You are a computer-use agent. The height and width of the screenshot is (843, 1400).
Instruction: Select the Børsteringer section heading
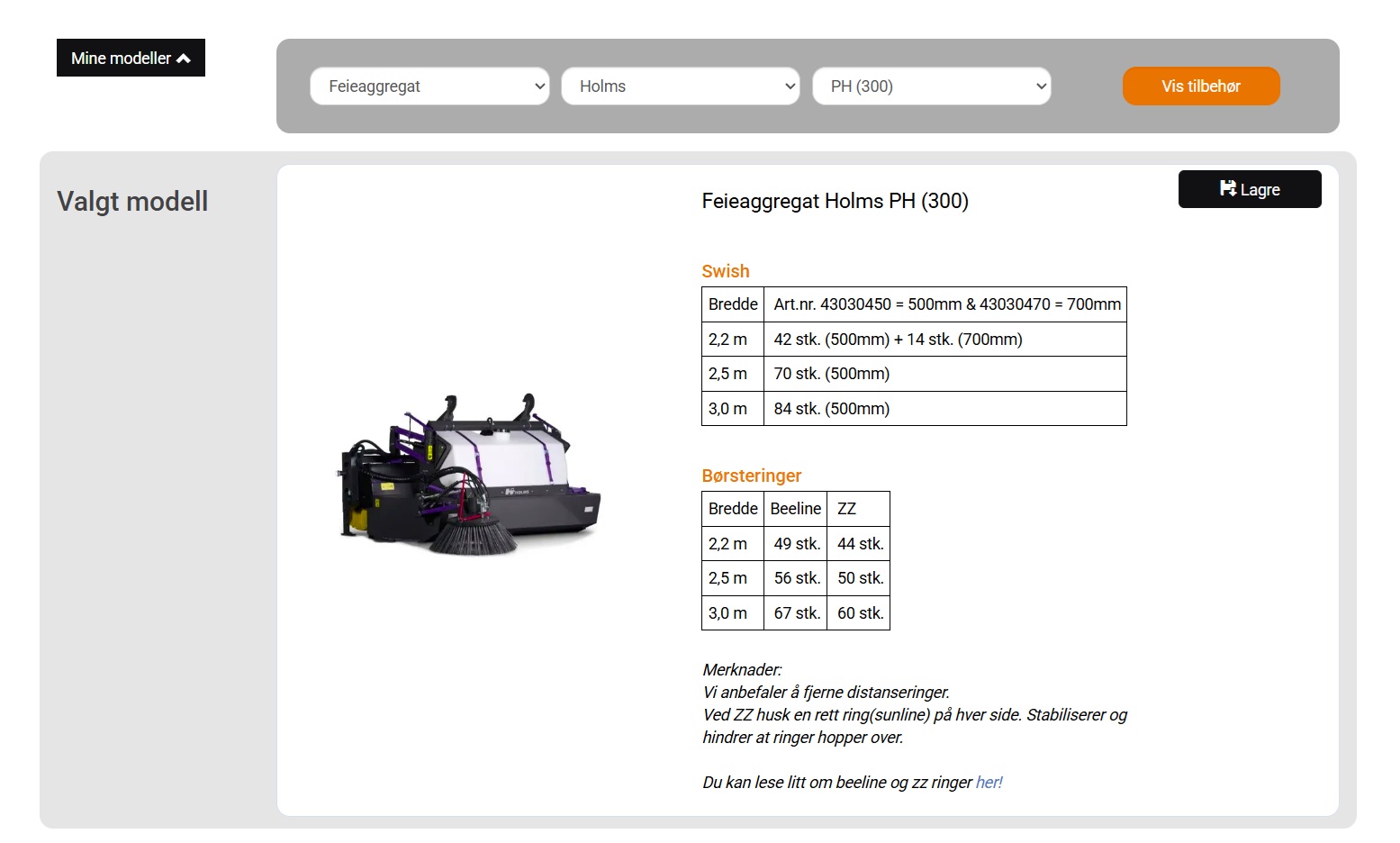752,476
